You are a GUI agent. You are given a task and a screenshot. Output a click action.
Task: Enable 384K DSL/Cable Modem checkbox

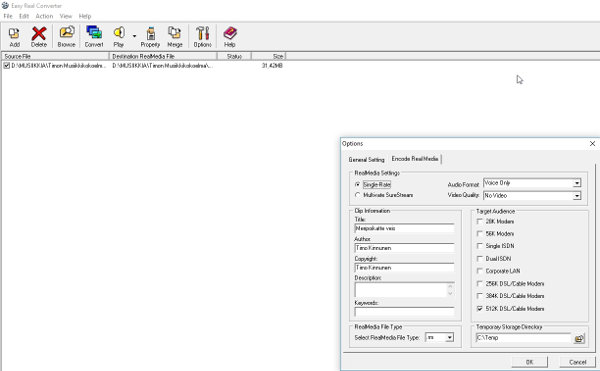(479, 296)
